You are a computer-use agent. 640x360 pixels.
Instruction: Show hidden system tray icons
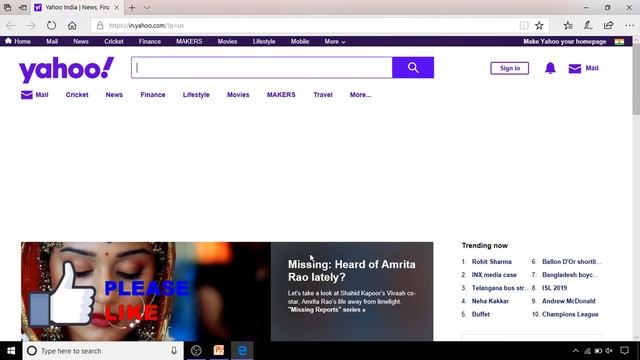pos(576,351)
